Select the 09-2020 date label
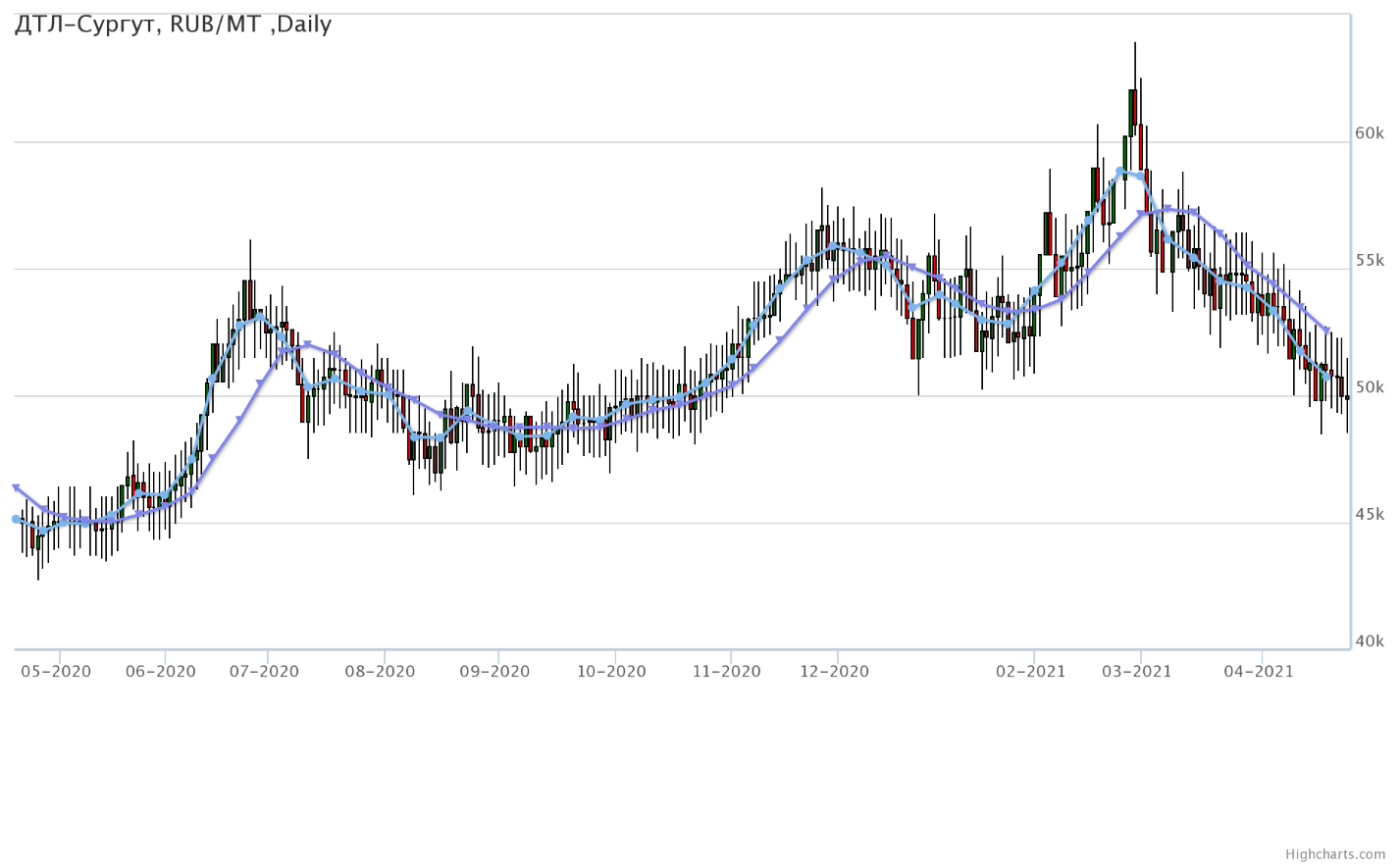The width and height of the screenshot is (1400, 866). [x=494, y=672]
